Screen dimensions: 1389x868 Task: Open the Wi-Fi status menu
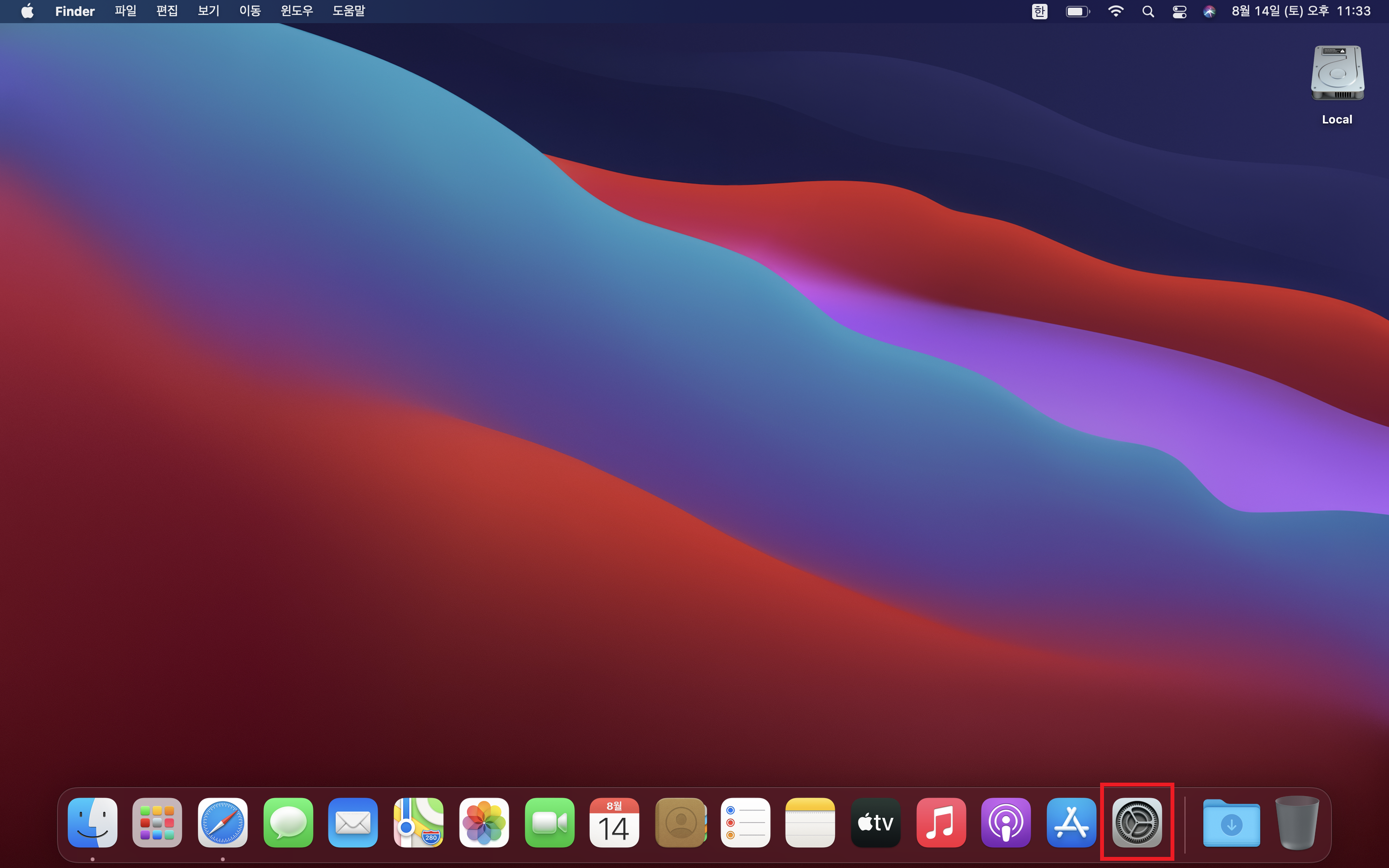coord(1115,12)
